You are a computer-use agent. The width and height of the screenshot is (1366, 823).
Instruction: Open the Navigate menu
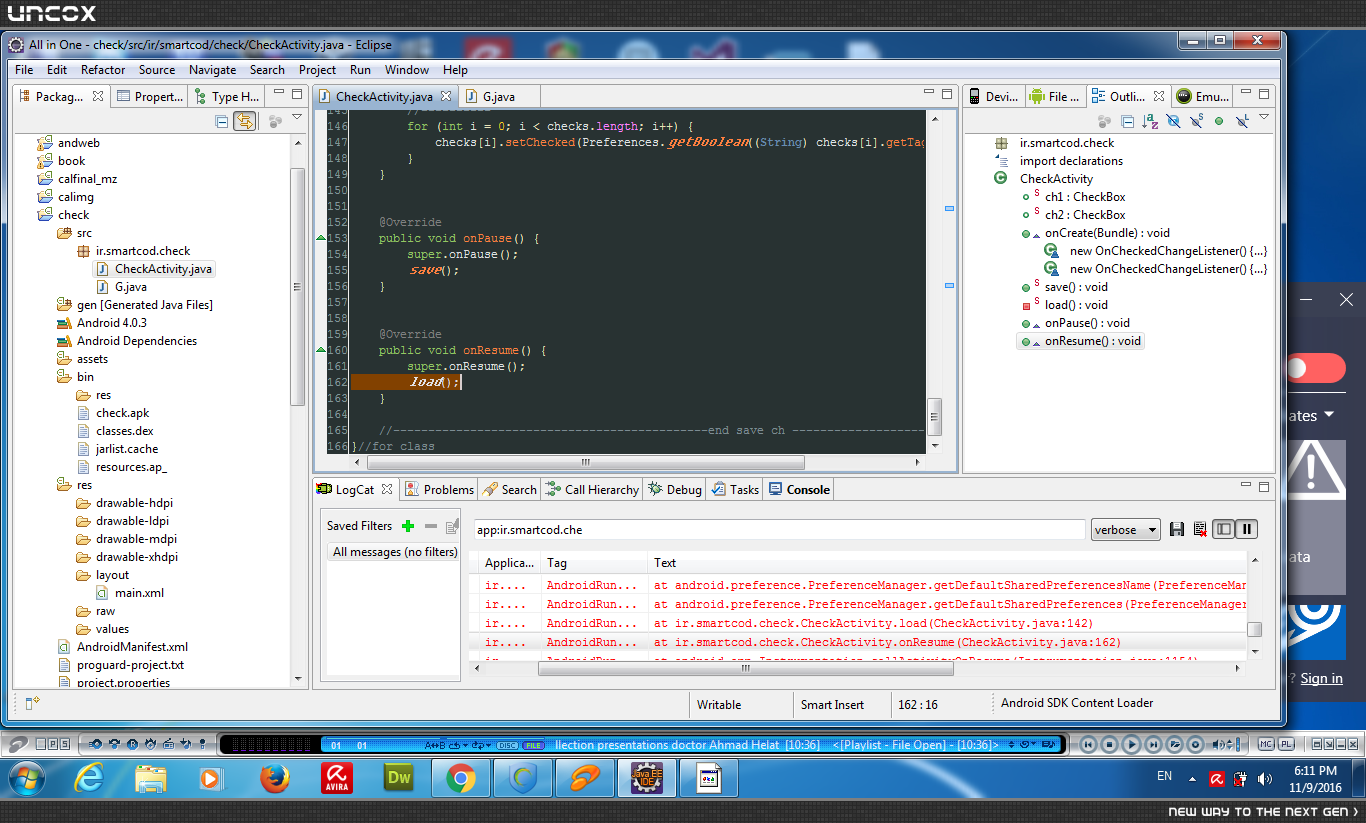[x=213, y=70]
